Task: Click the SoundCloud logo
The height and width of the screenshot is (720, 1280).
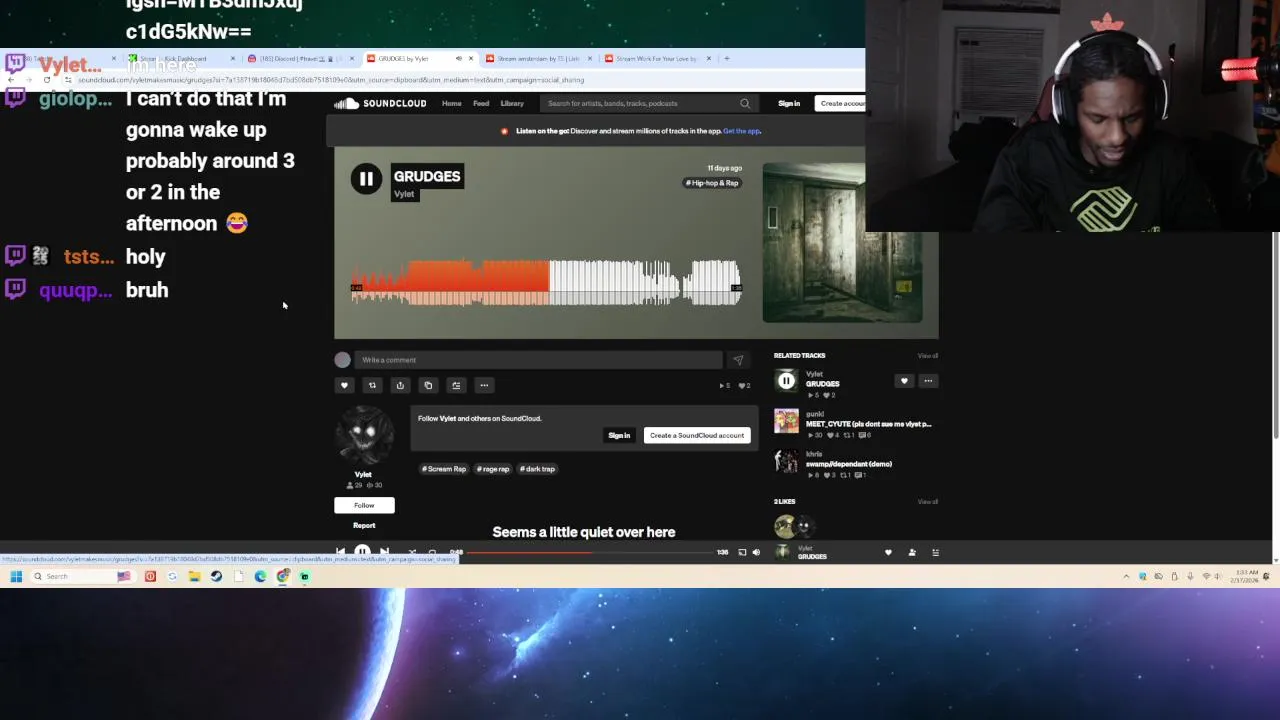Action: 380,103
